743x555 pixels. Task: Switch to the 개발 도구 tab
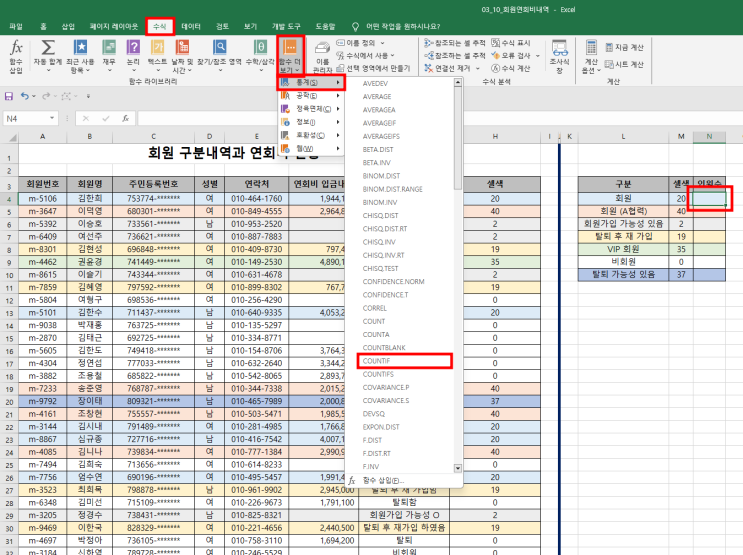click(286, 27)
